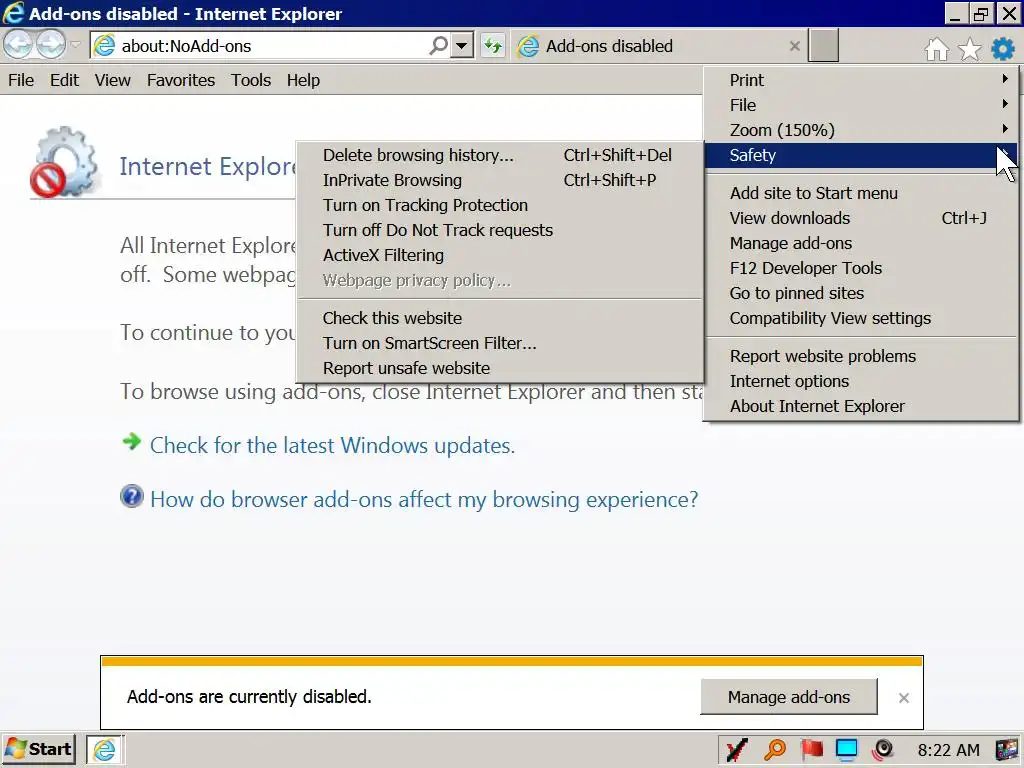The width and height of the screenshot is (1024, 768).
Task: Close the Add-ons disabled tab
Action: (x=794, y=46)
